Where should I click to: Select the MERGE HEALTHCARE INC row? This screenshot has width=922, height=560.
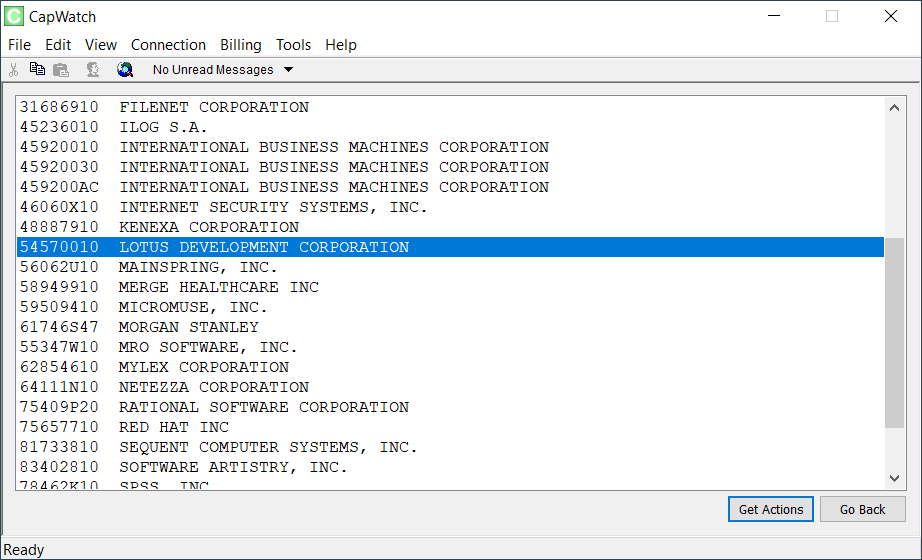450,287
